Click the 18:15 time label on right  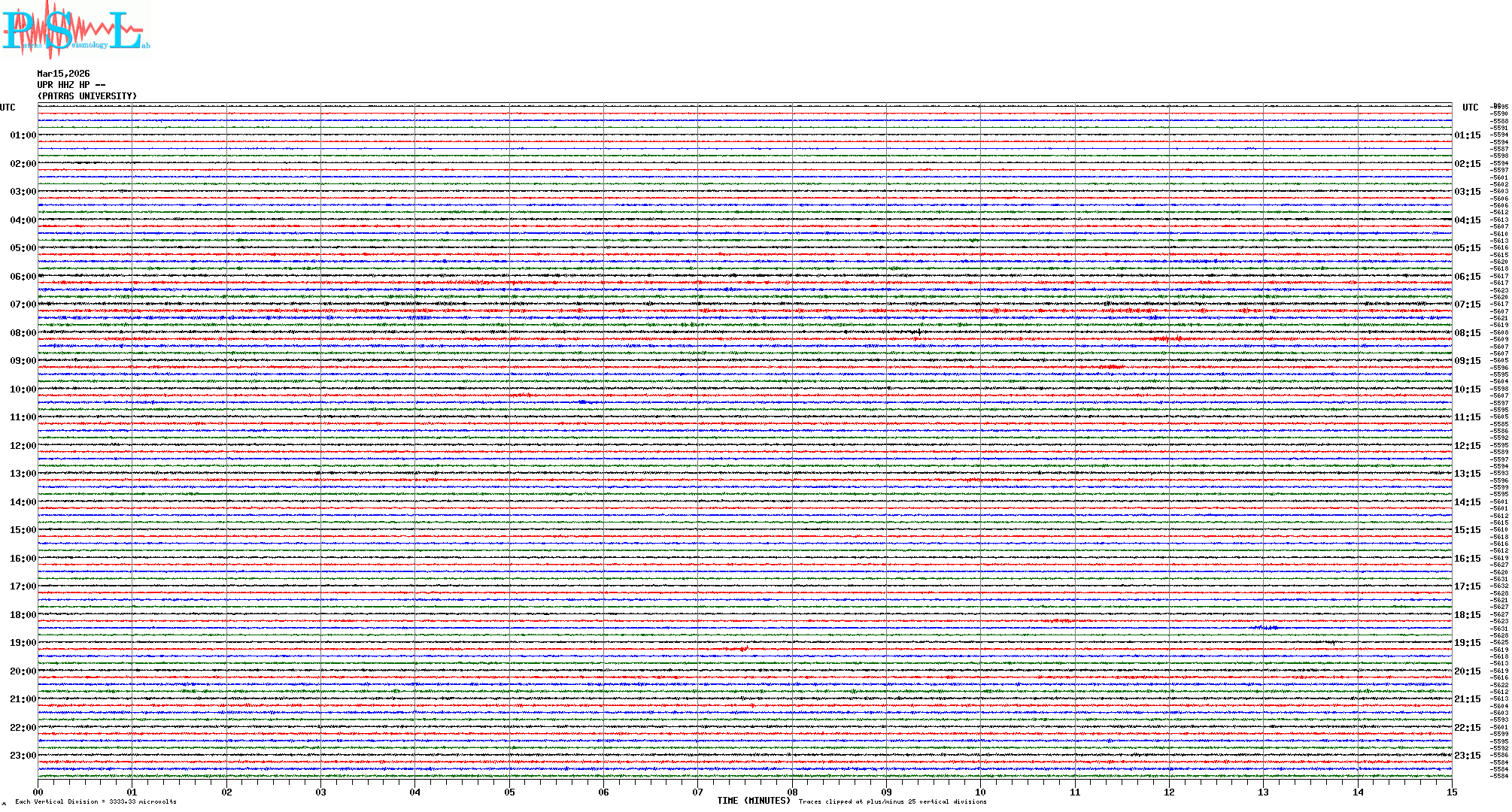(x=1467, y=615)
